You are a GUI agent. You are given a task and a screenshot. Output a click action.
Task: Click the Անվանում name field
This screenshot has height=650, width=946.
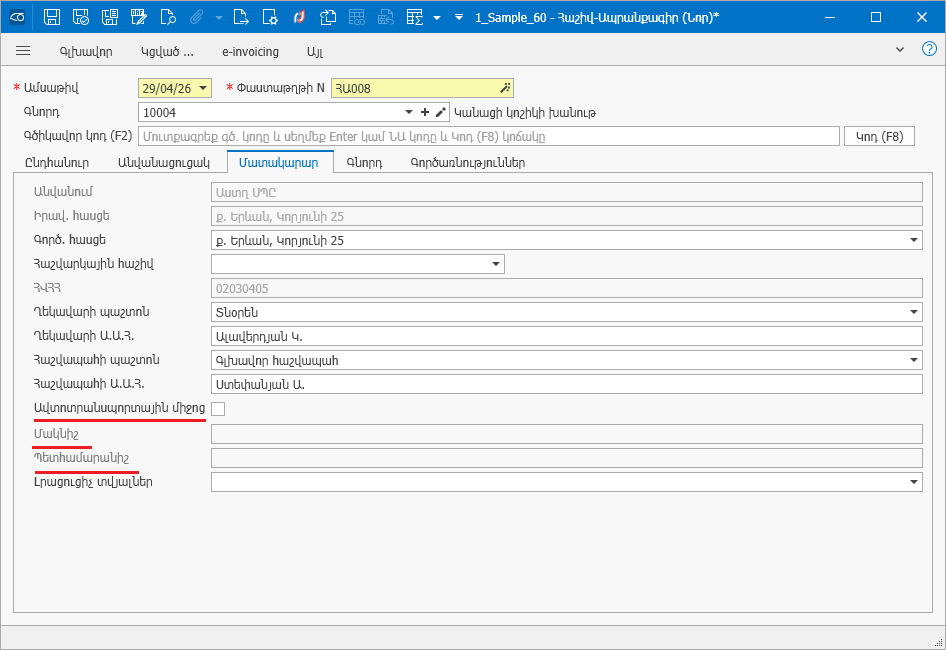(567, 192)
